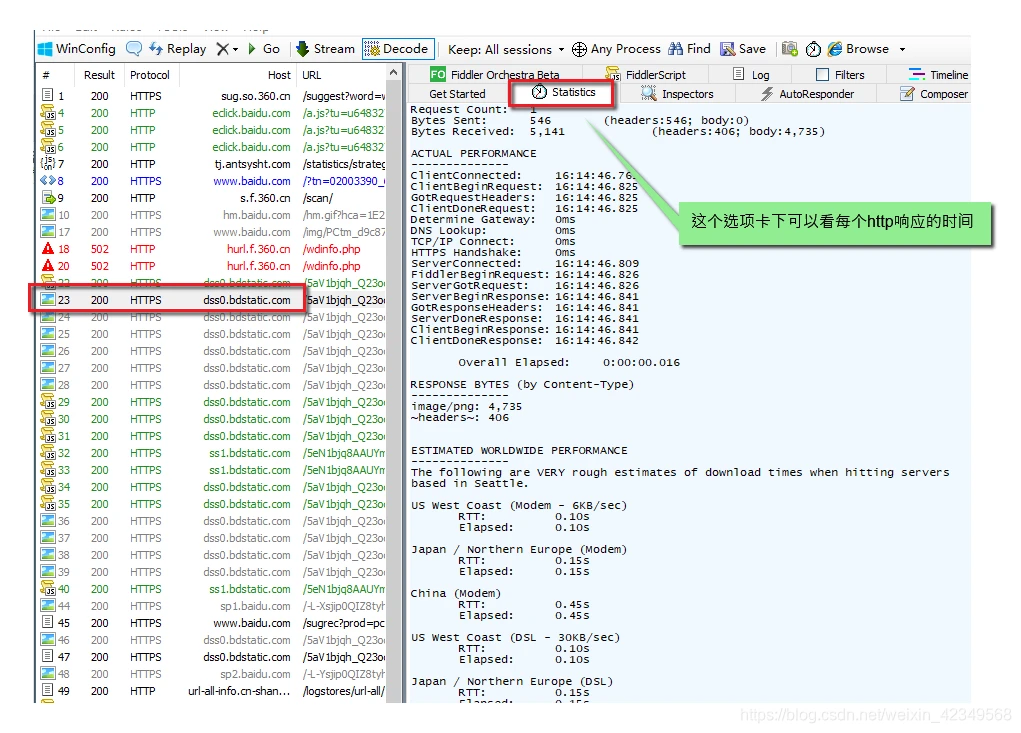Click the session list vertical scrollbar track

393,392
